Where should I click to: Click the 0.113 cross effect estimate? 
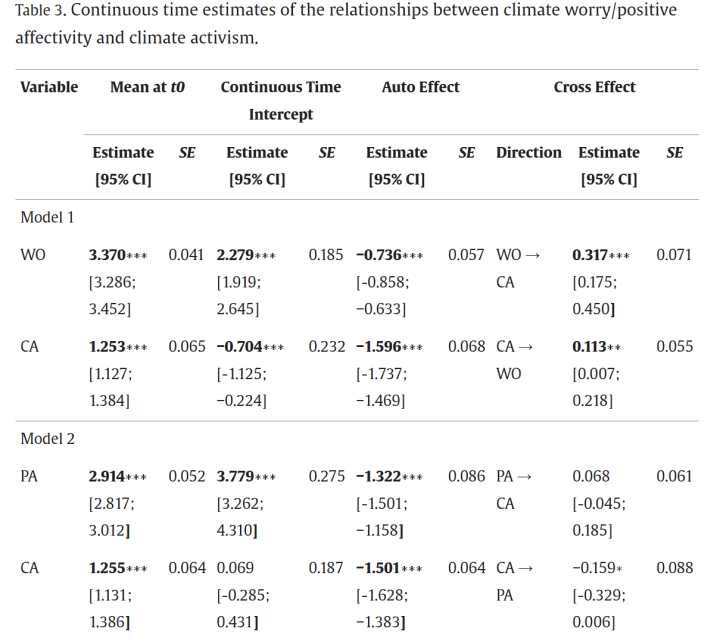[x=590, y=347]
